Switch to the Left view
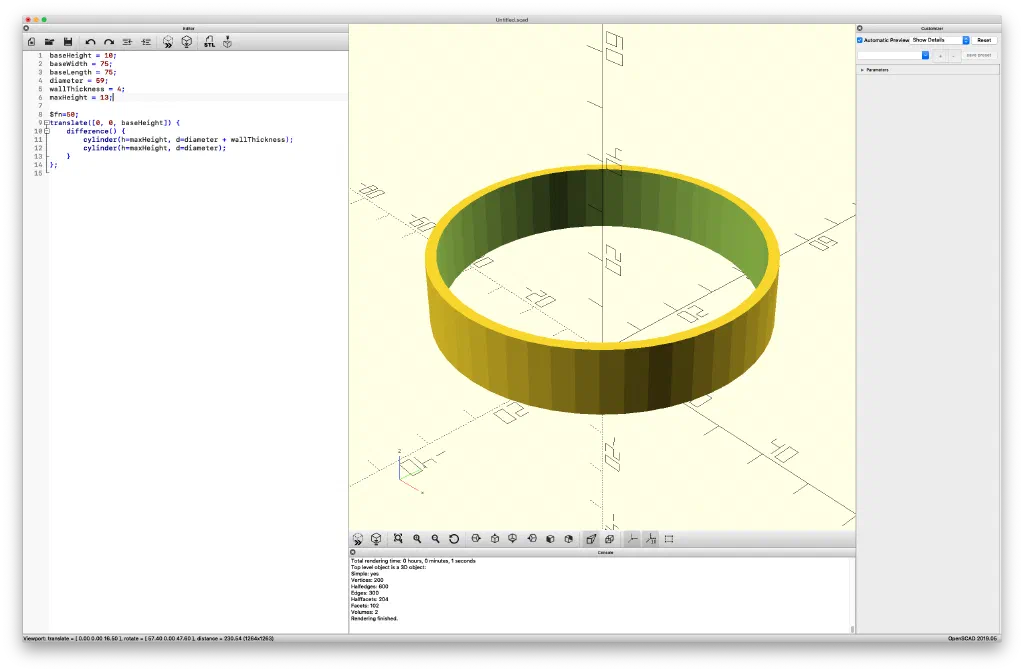Image resolution: width=1024 pixels, height=672 pixels. [532, 539]
